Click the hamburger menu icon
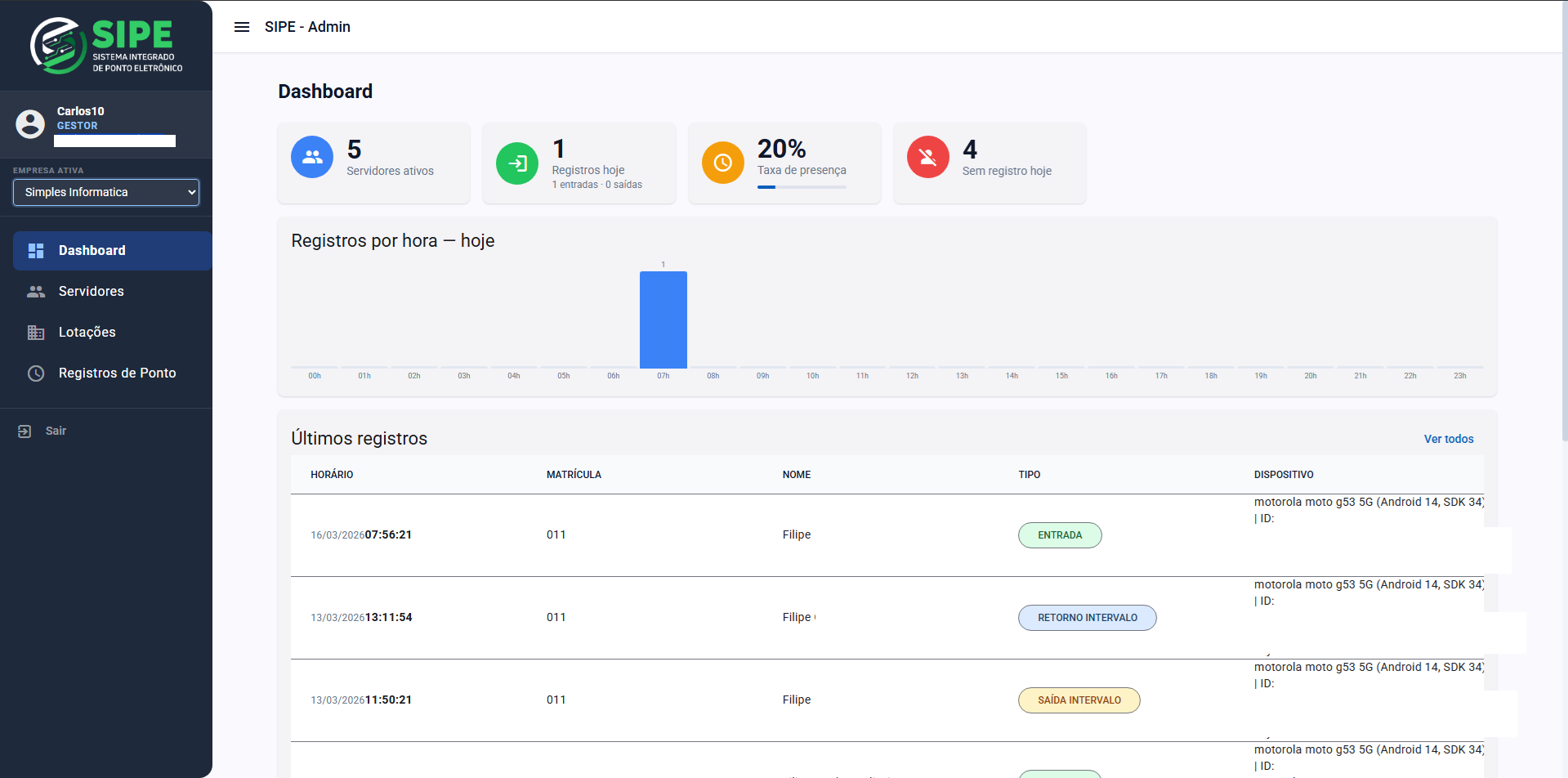 point(242,27)
